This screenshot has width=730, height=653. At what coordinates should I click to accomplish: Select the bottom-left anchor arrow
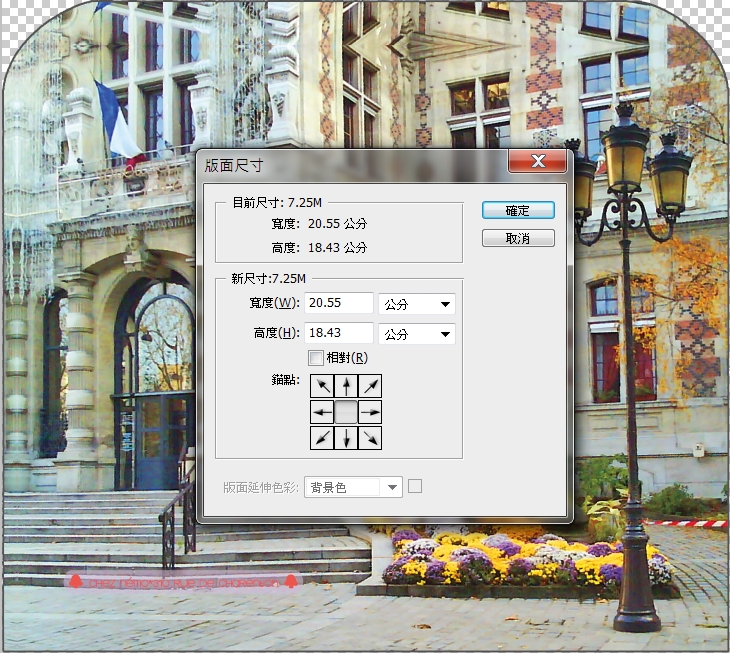coord(321,436)
